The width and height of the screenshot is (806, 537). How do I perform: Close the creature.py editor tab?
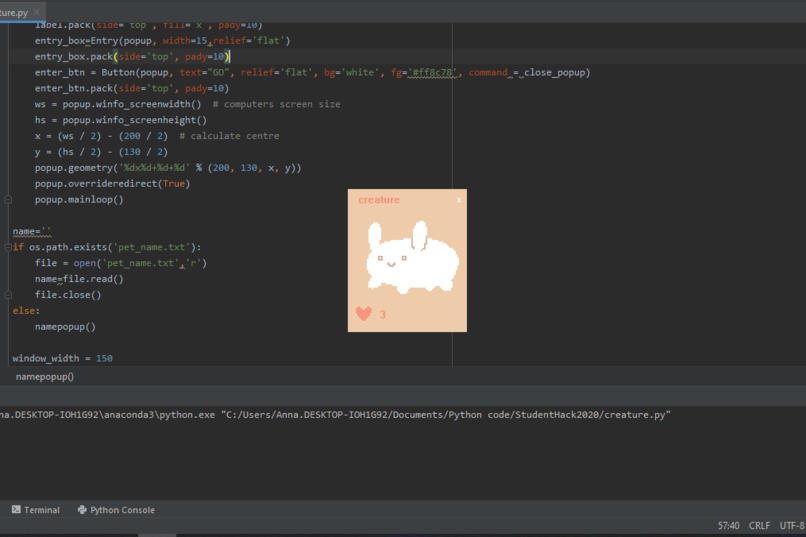[x=37, y=12]
